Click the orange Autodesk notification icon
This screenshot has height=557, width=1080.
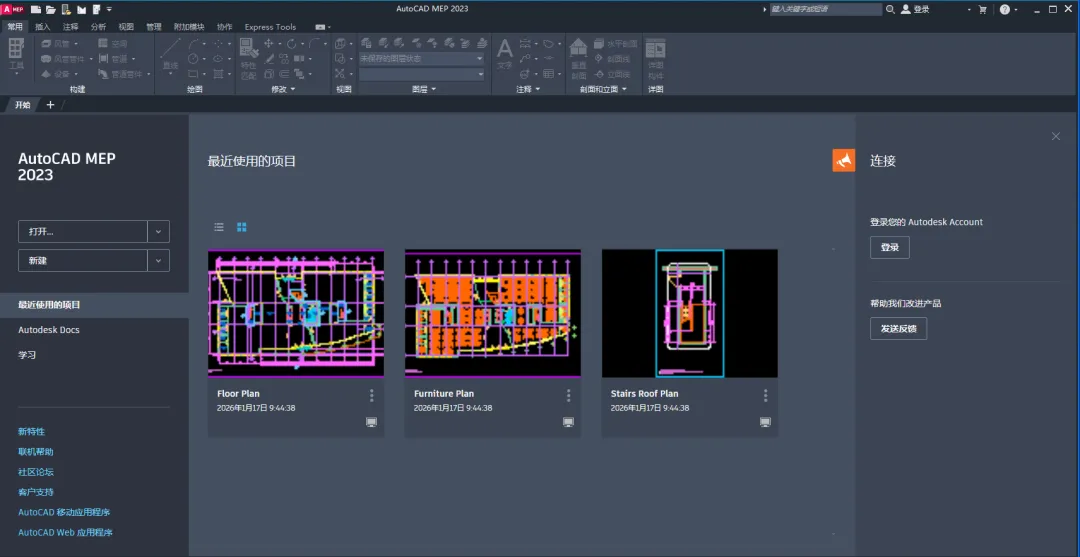coord(843,160)
